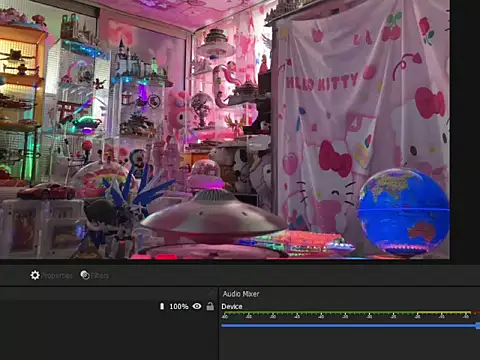This screenshot has height=360, width=480.
Task: Click the Properties text button
Action: [x=57, y=276]
